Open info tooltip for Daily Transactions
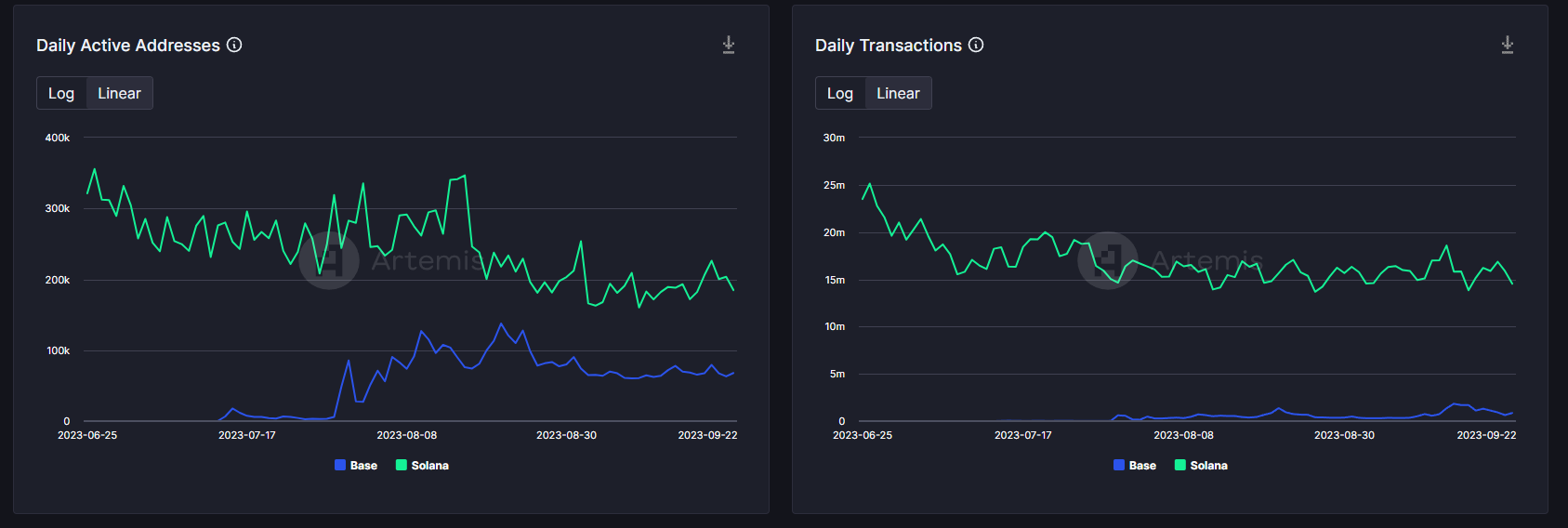The image size is (1568, 528). coord(976,45)
